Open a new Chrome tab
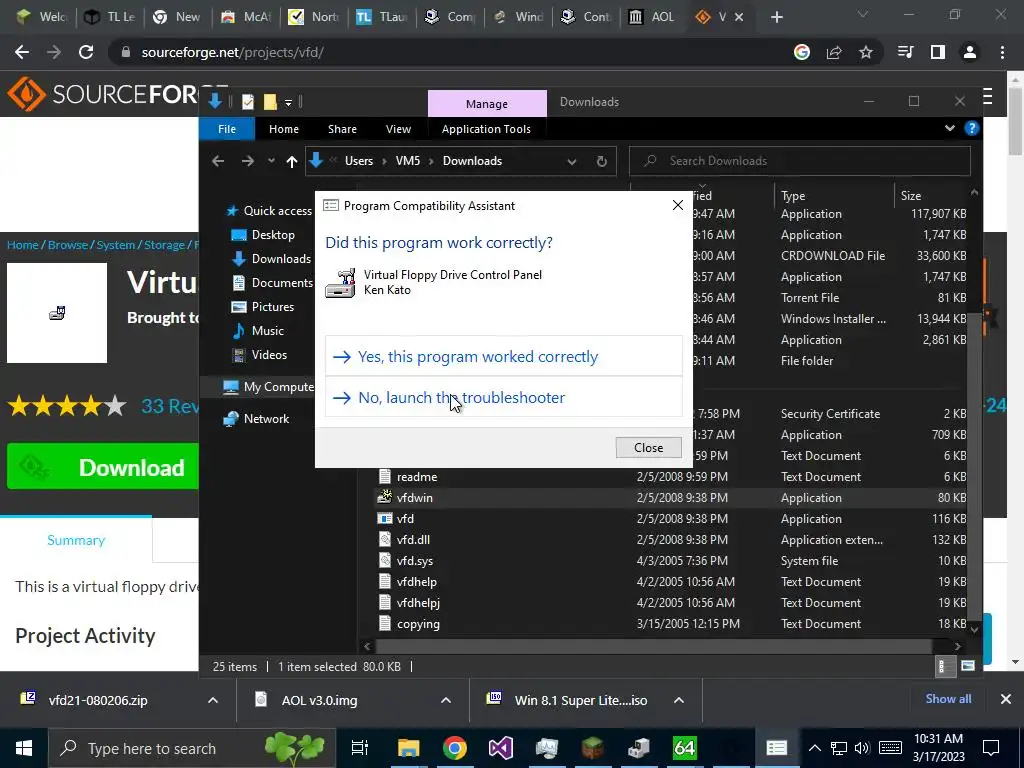The height and width of the screenshot is (768, 1024). coord(776,17)
